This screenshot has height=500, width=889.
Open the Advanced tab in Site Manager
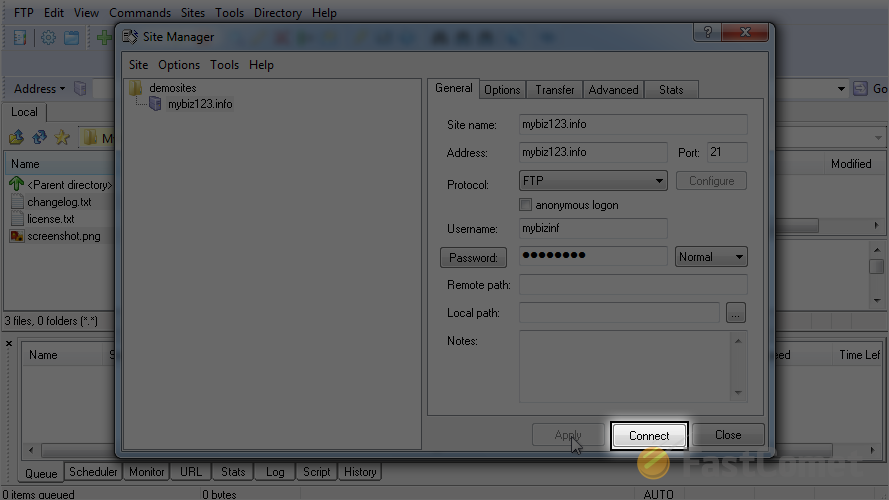(x=613, y=90)
